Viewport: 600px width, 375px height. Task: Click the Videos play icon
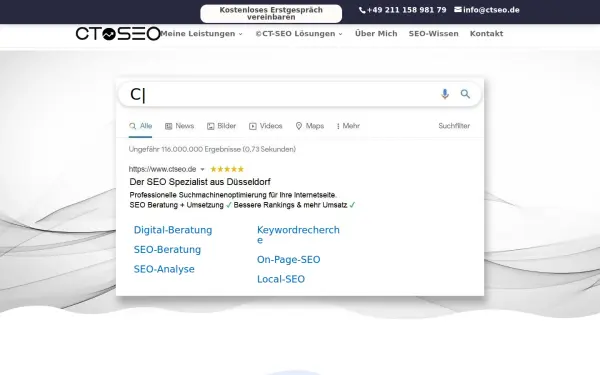point(253,126)
